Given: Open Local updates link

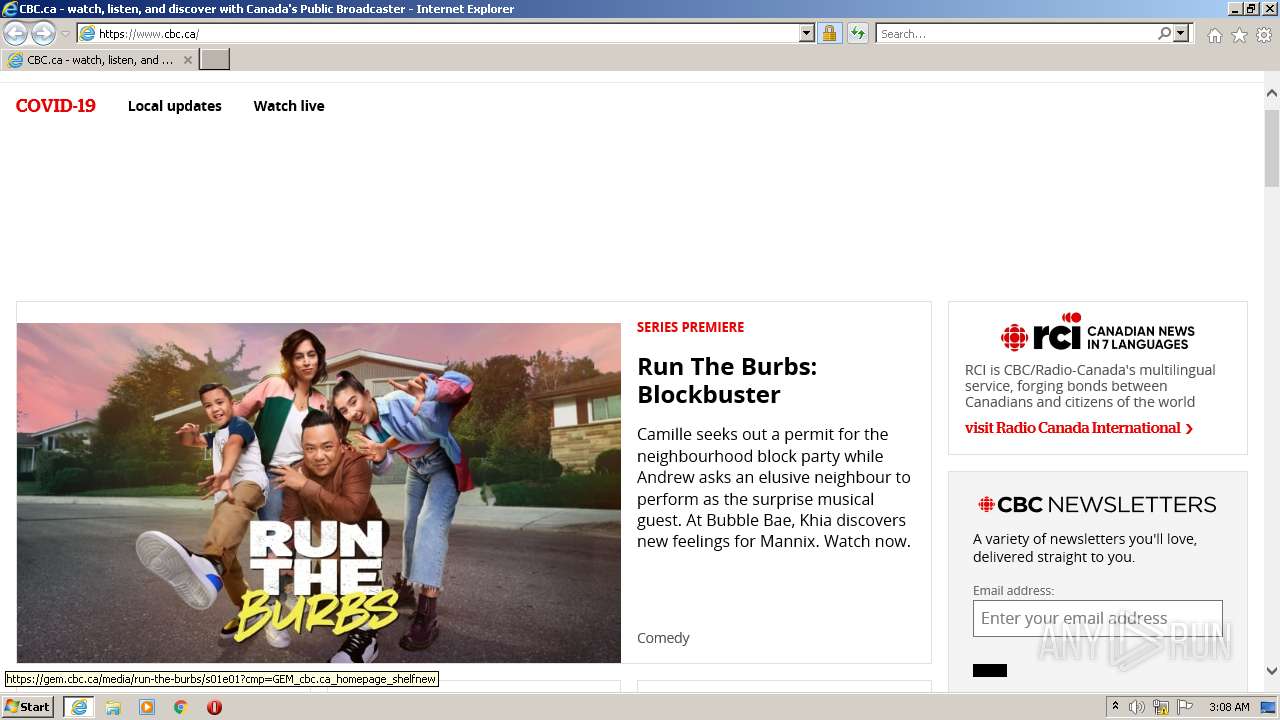Looking at the screenshot, I should (x=175, y=106).
